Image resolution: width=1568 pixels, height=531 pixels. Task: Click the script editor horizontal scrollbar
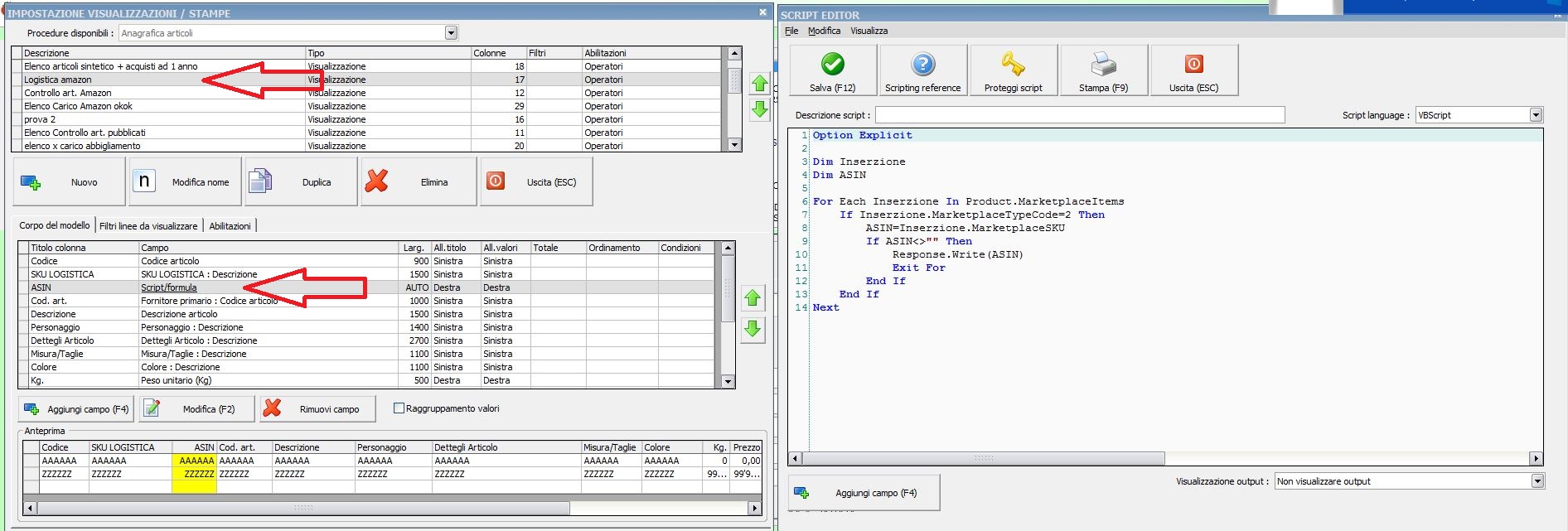coord(983,458)
